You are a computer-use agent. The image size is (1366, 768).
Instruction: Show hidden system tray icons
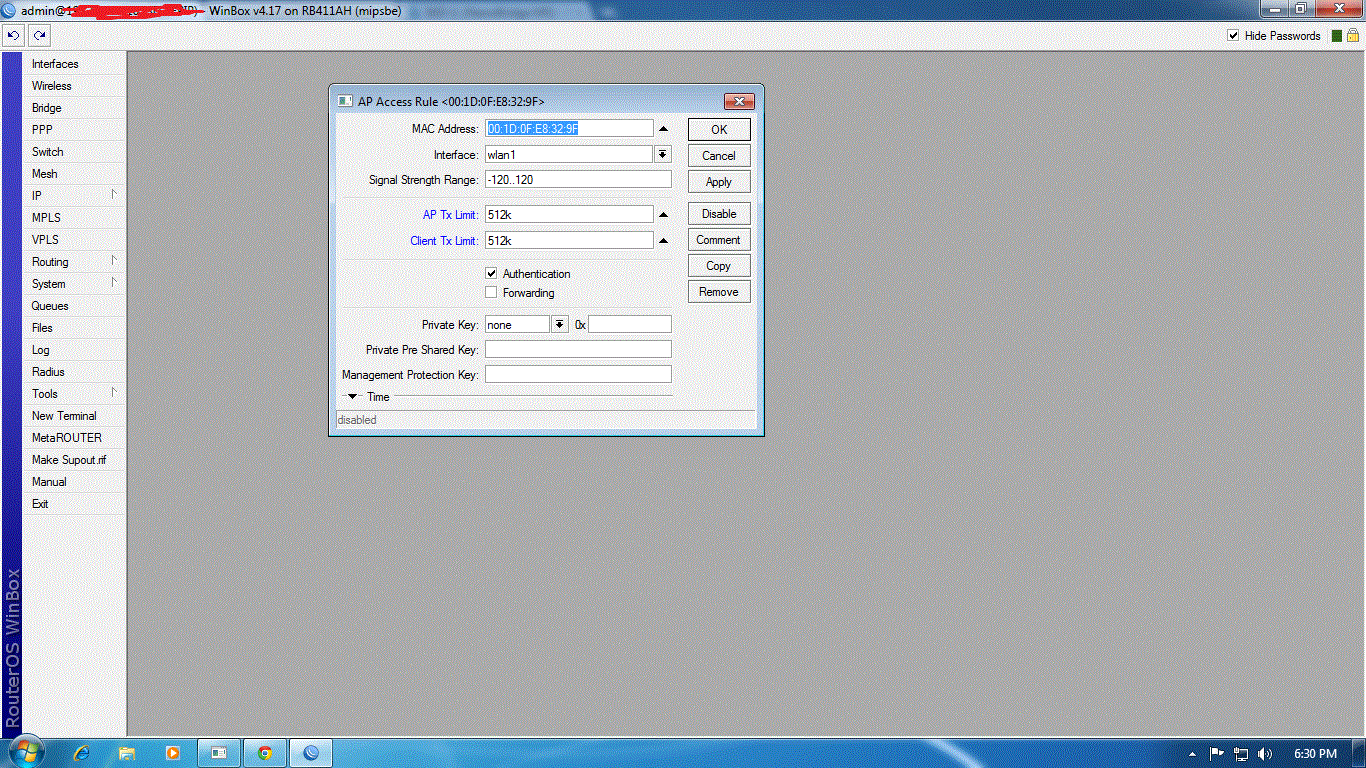[1192, 754]
